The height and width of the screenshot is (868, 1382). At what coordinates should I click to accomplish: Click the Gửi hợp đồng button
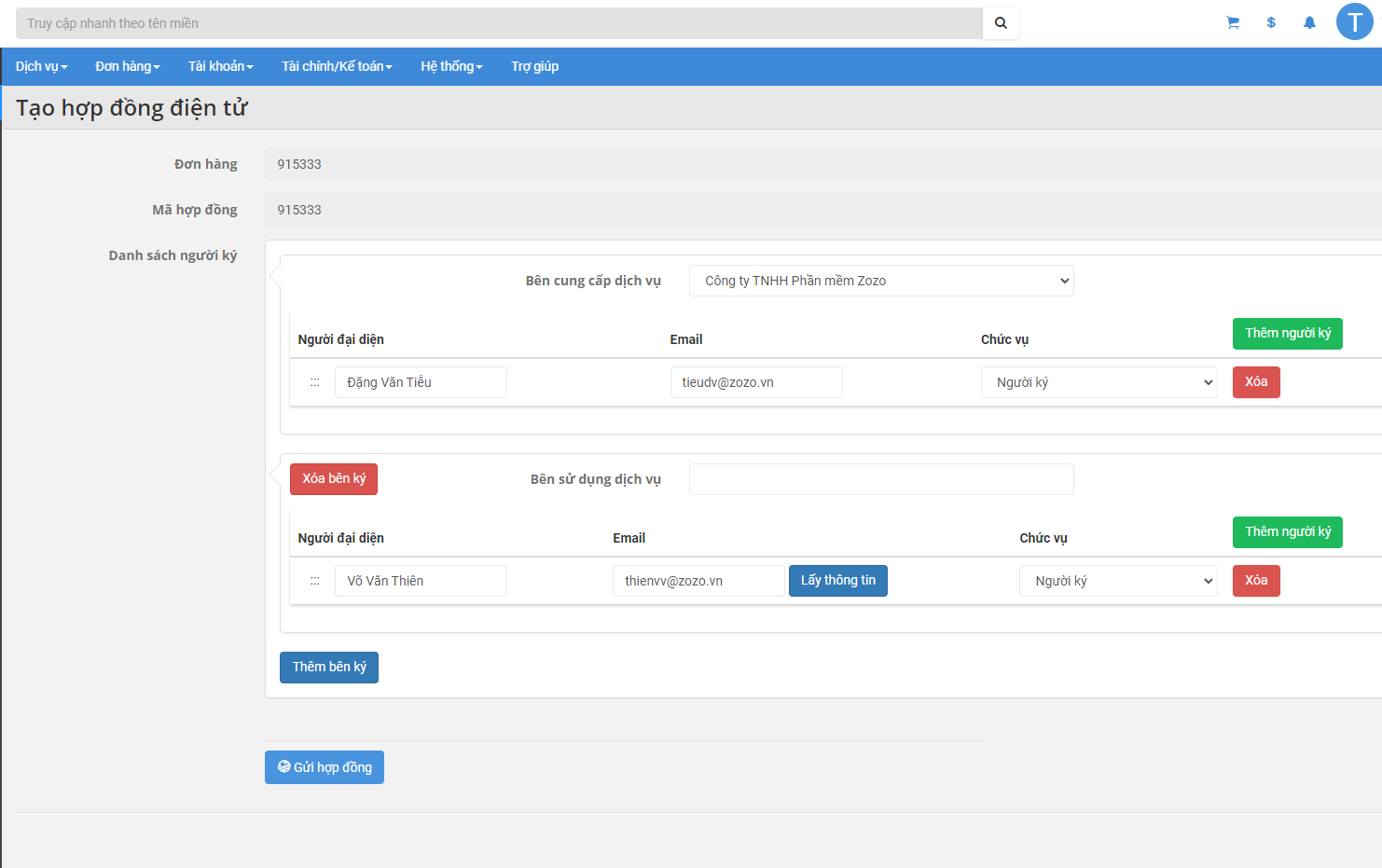[x=325, y=767]
